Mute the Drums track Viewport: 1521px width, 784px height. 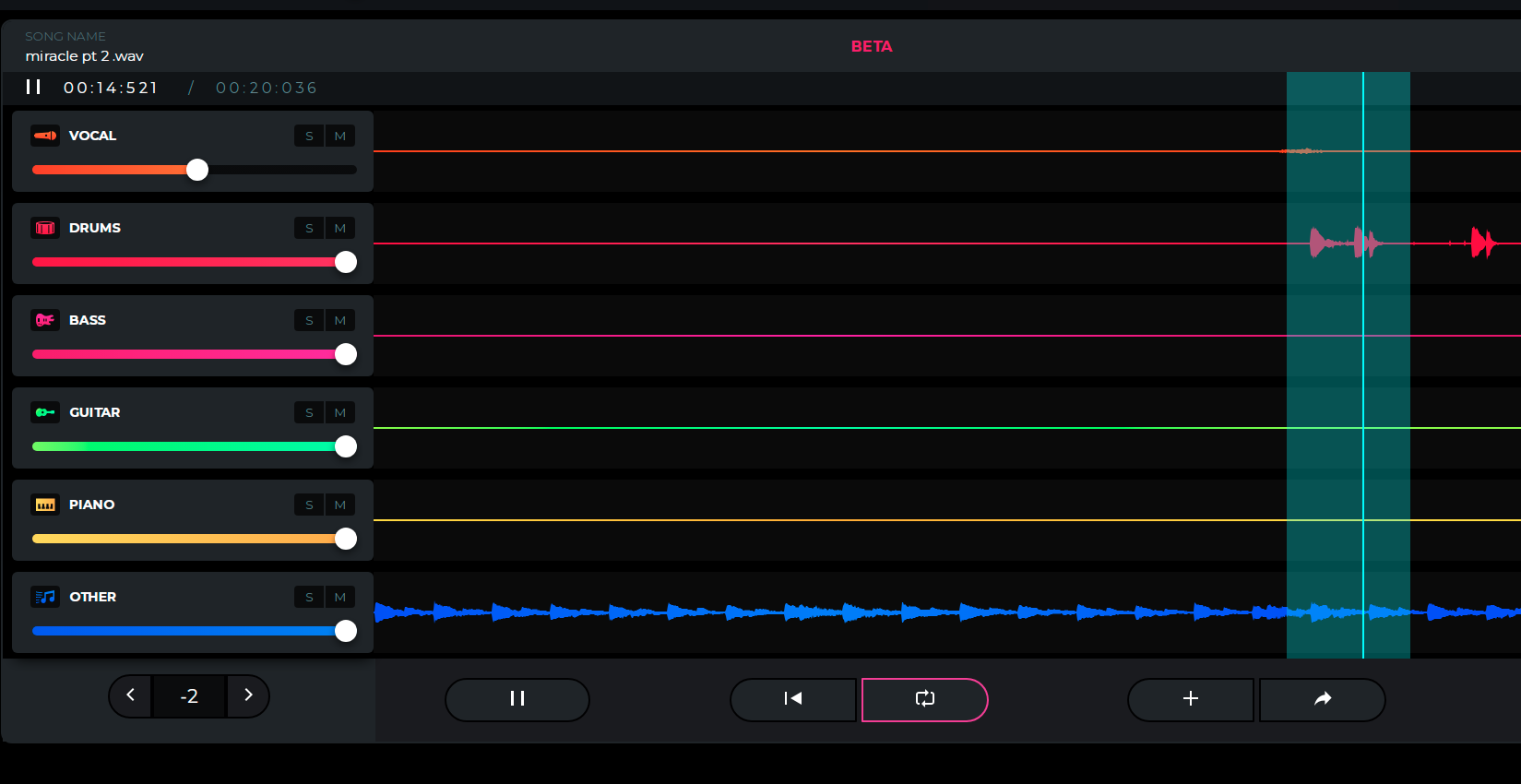pos(340,228)
